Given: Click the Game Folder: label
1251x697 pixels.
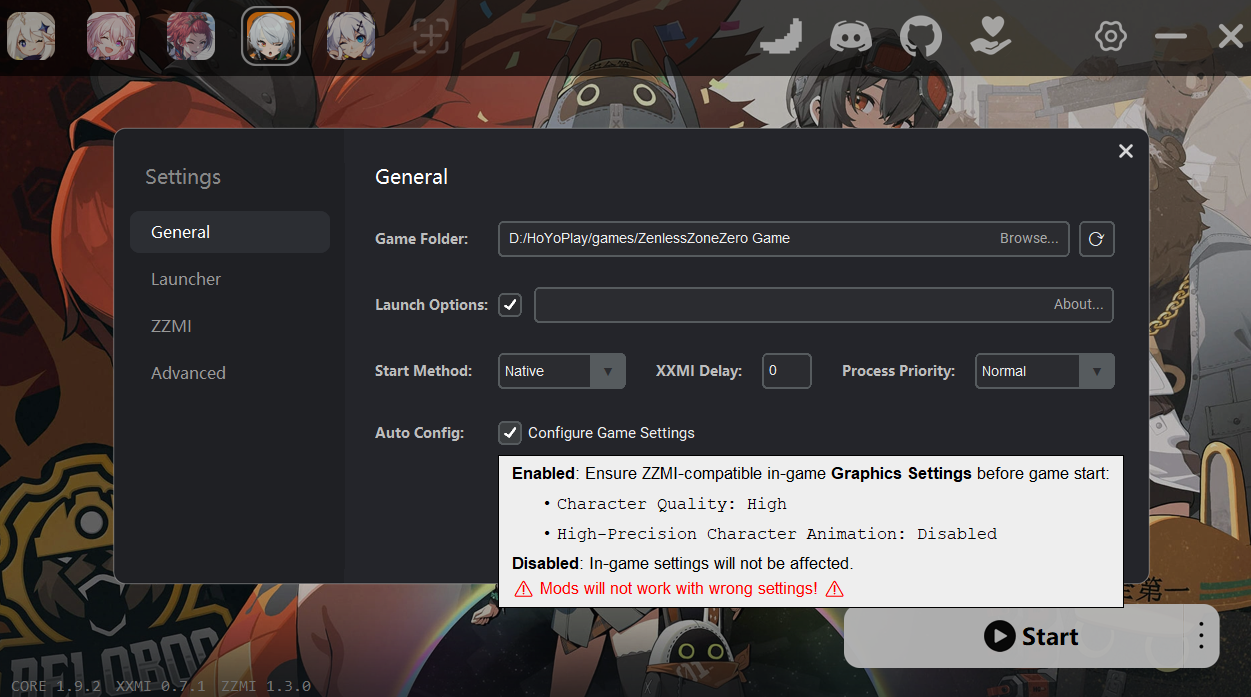Looking at the screenshot, I should pos(422,239).
